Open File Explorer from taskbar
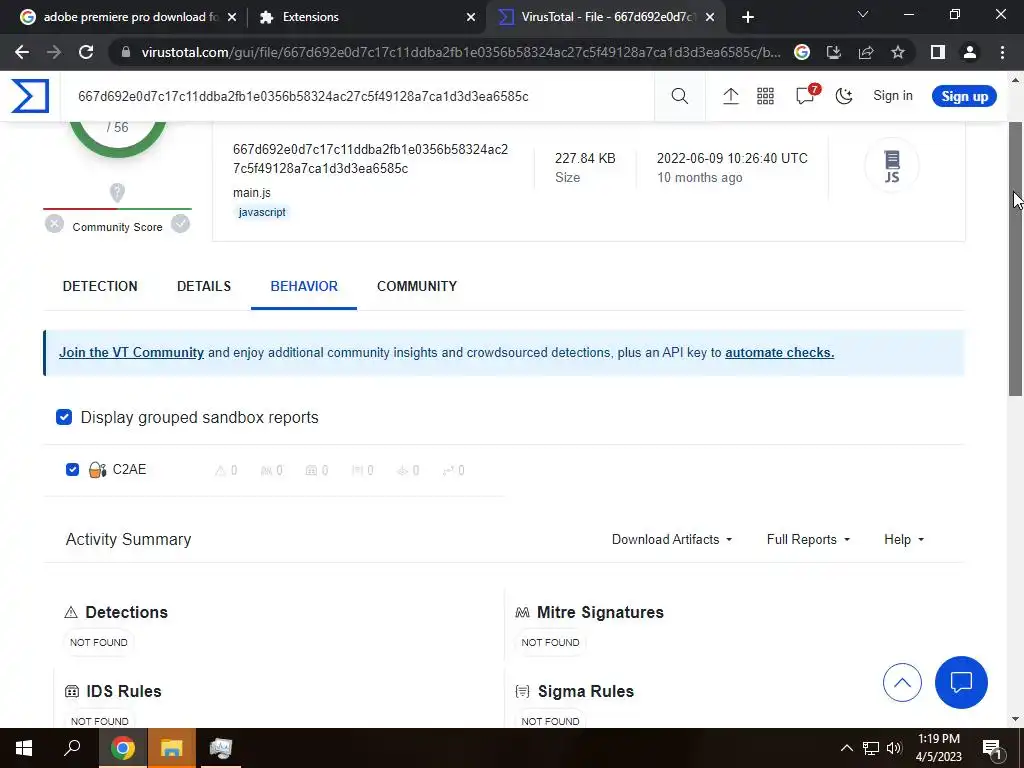This screenshot has width=1024, height=768. click(x=171, y=748)
